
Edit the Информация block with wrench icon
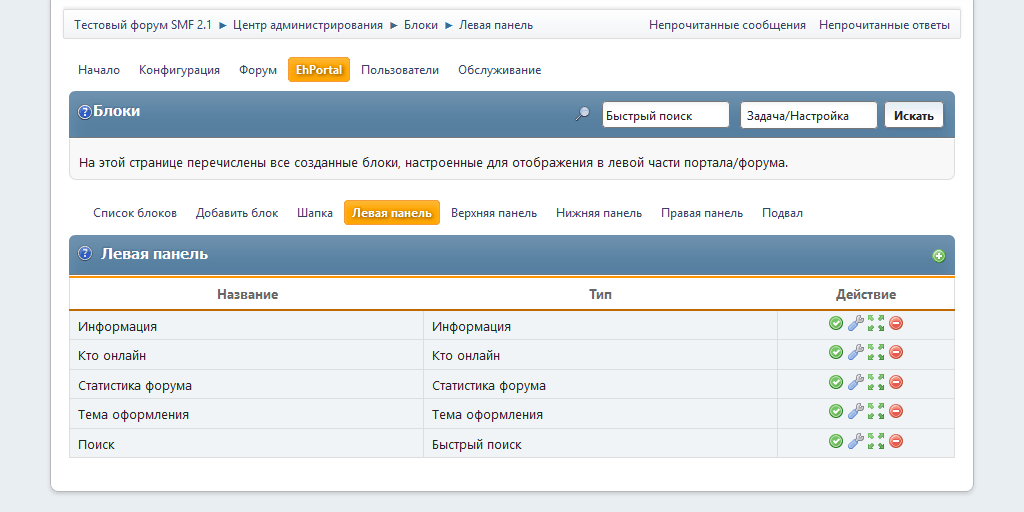tap(855, 323)
